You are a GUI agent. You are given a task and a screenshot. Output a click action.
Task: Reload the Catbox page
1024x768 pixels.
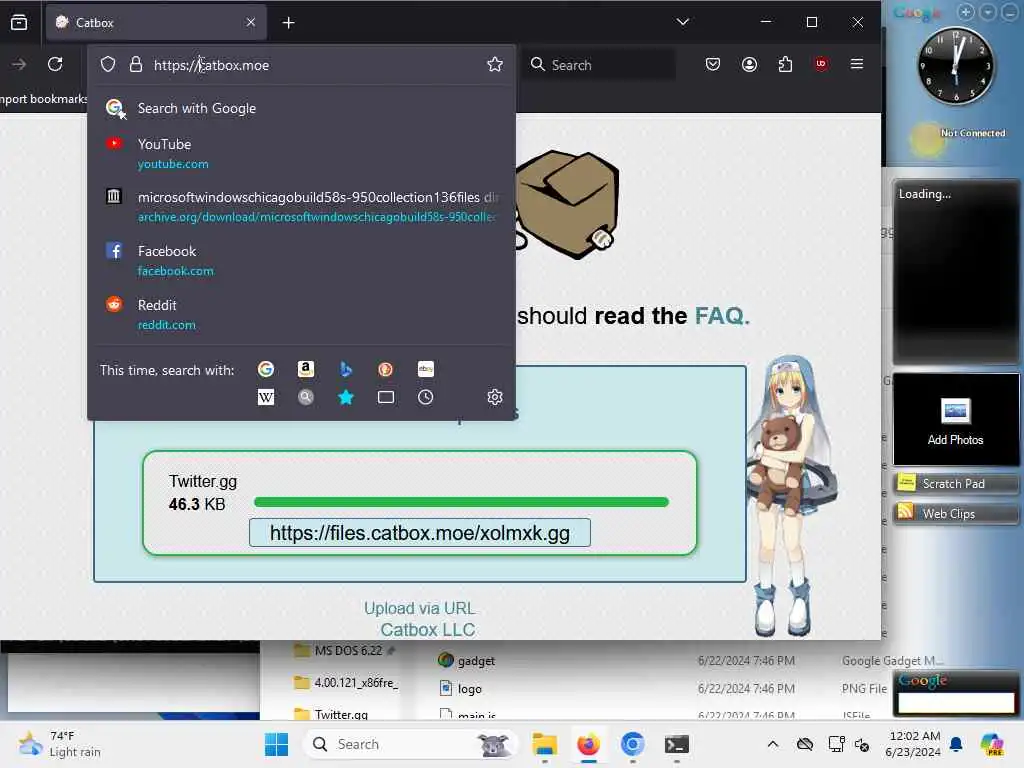tap(56, 64)
